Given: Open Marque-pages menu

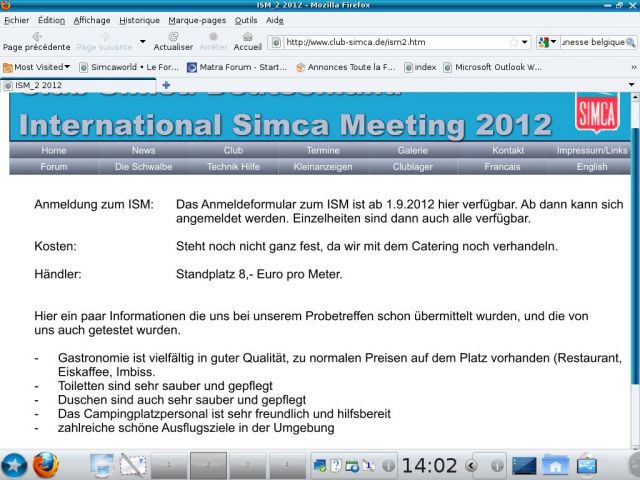Looking at the screenshot, I should 197,20.
